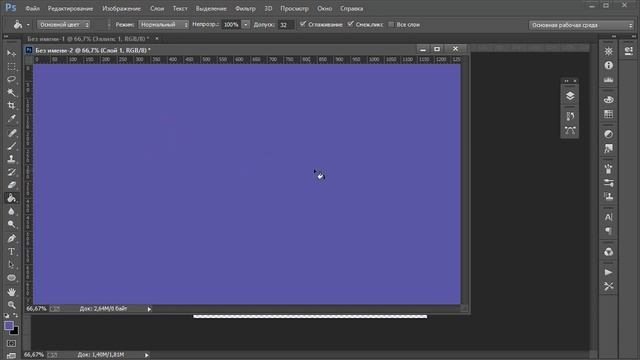Select the Clone Stamp tool
Viewport: 640px width, 360px height.
(11, 159)
